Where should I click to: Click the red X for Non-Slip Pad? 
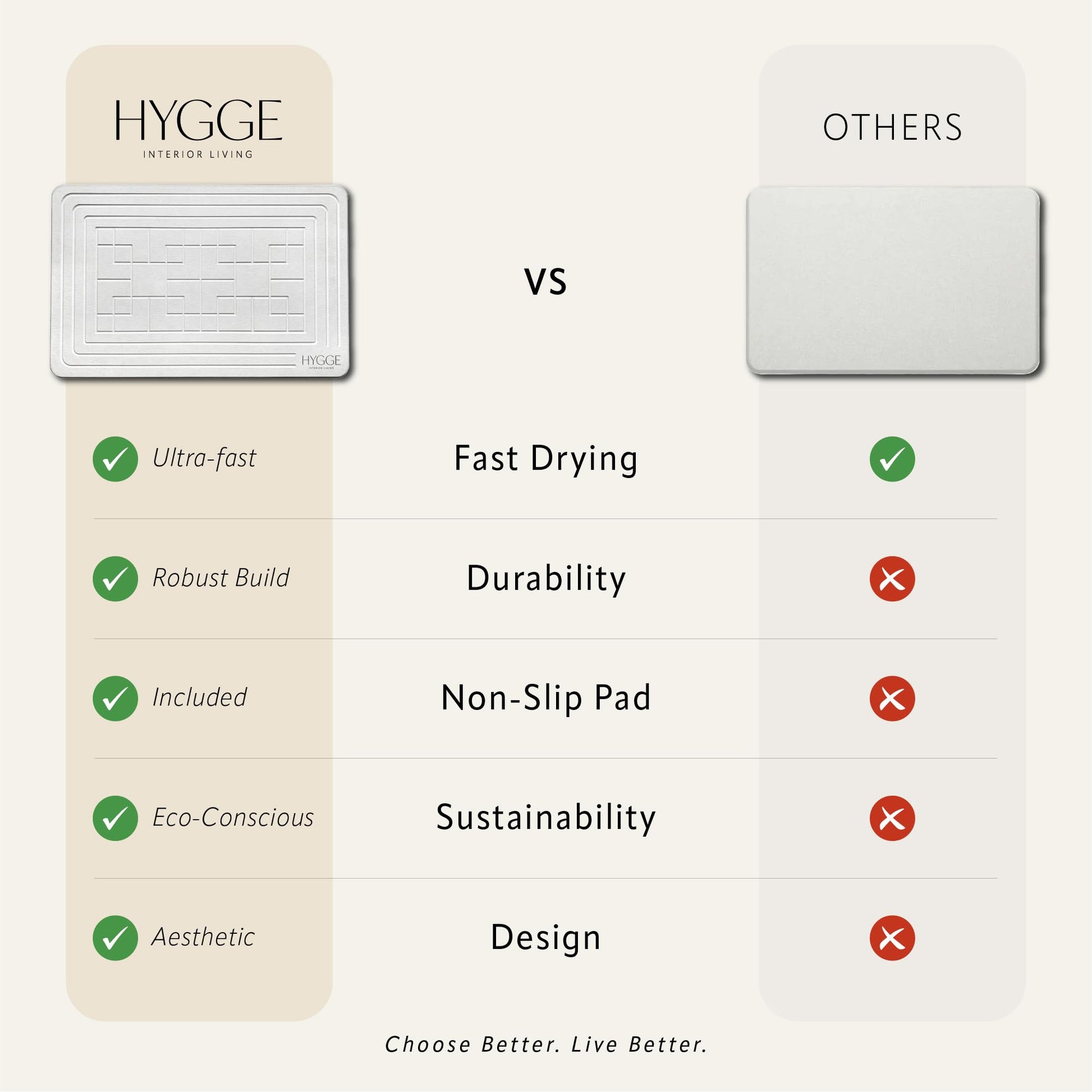pyautogui.click(x=892, y=699)
